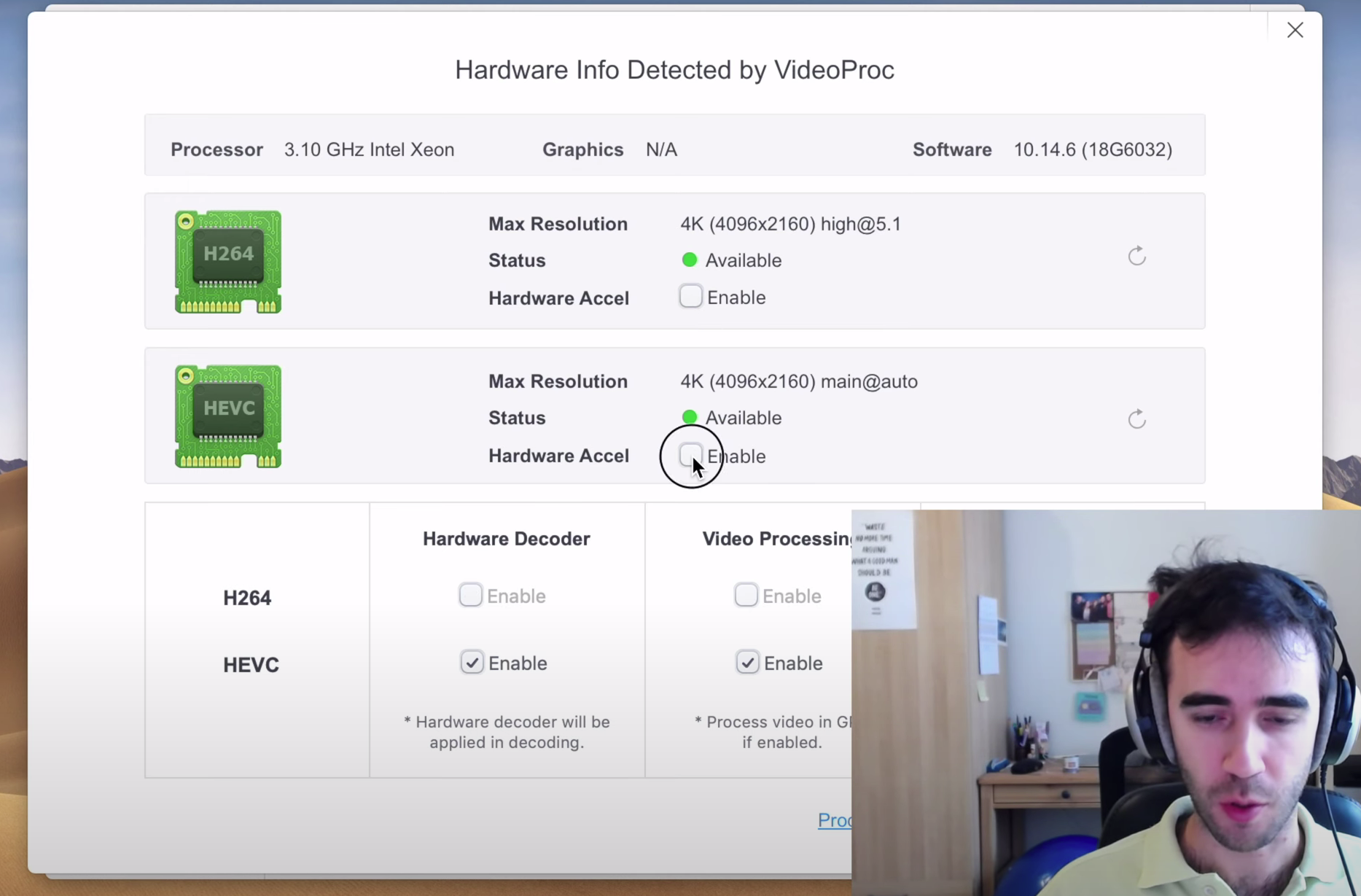Screen dimensions: 1361x896
Task: Enable Hardware Accel for H264 encoder
Action: (x=690, y=297)
